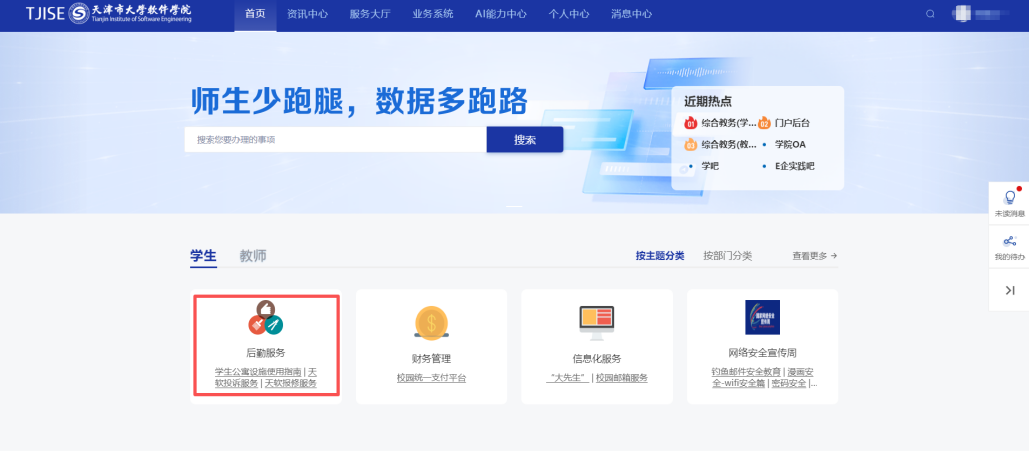Open unread messages (未读消息) lightbulb icon
The height and width of the screenshot is (453, 1029).
(x=1009, y=198)
